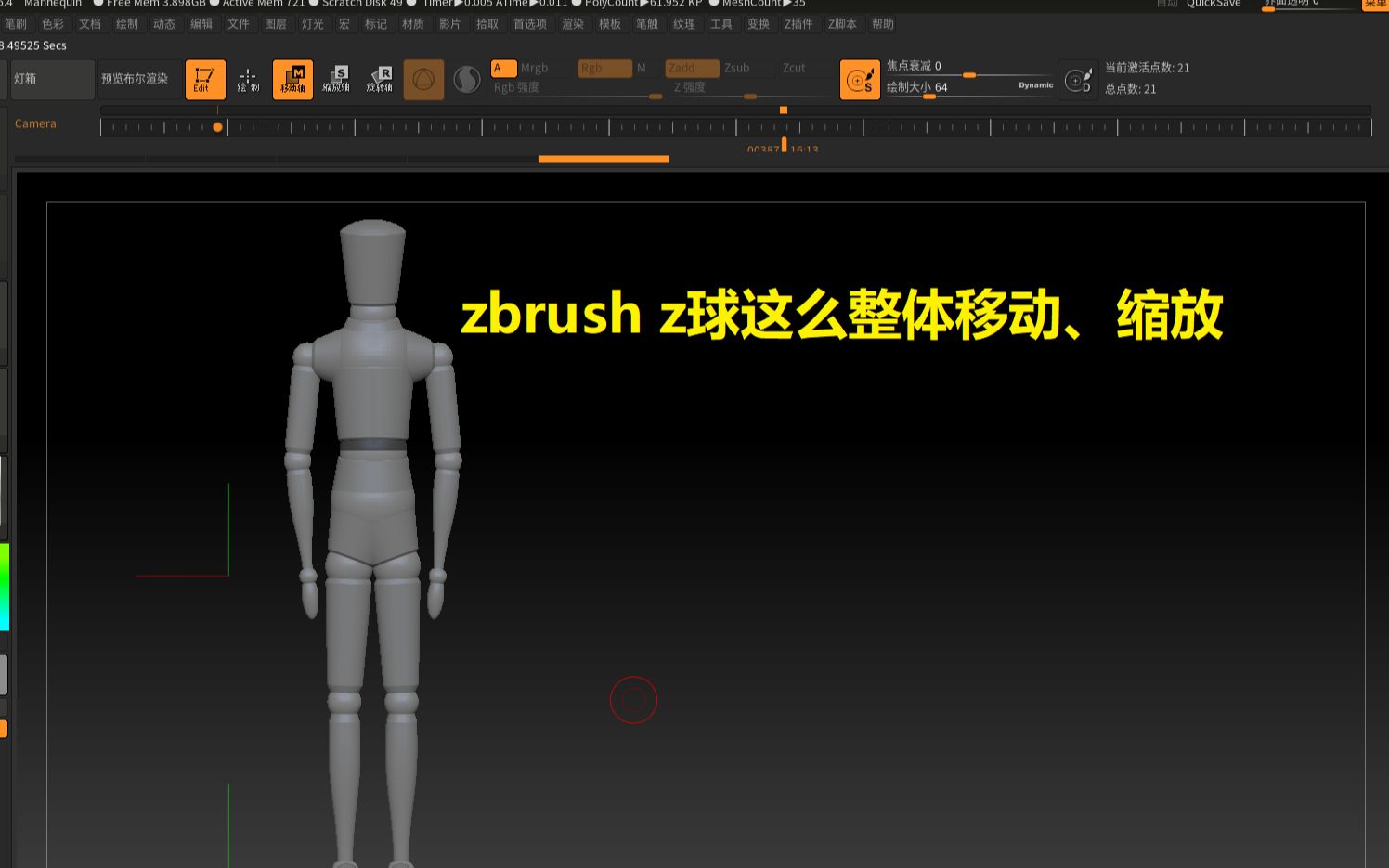1389x868 pixels.
Task: Activate the 移动轴 (Move) gyro icon
Action: 292,79
